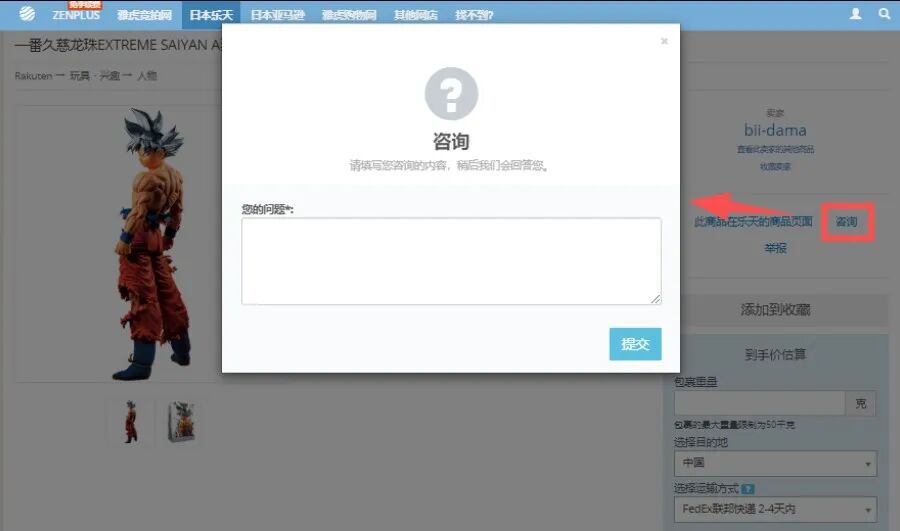900x531 pixels.
Task: Focus the 您的问题 text area
Action: tap(451, 261)
